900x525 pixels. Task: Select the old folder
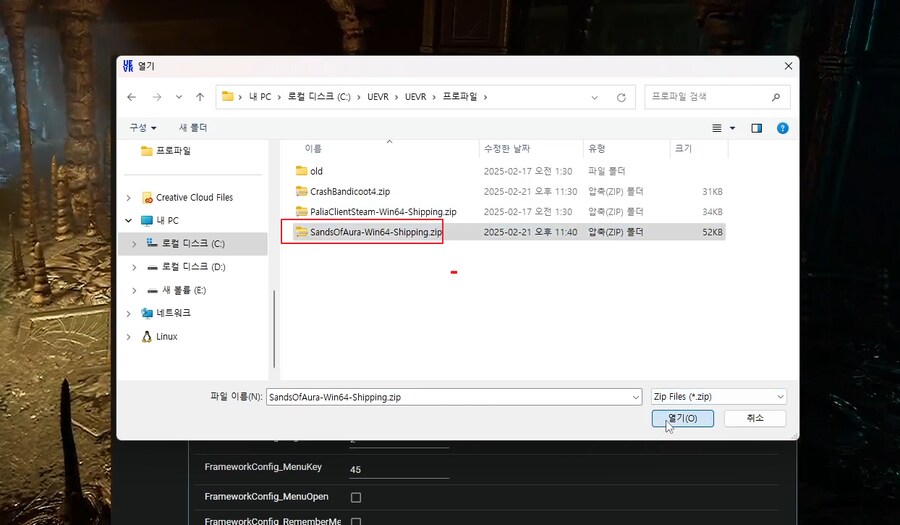316,171
